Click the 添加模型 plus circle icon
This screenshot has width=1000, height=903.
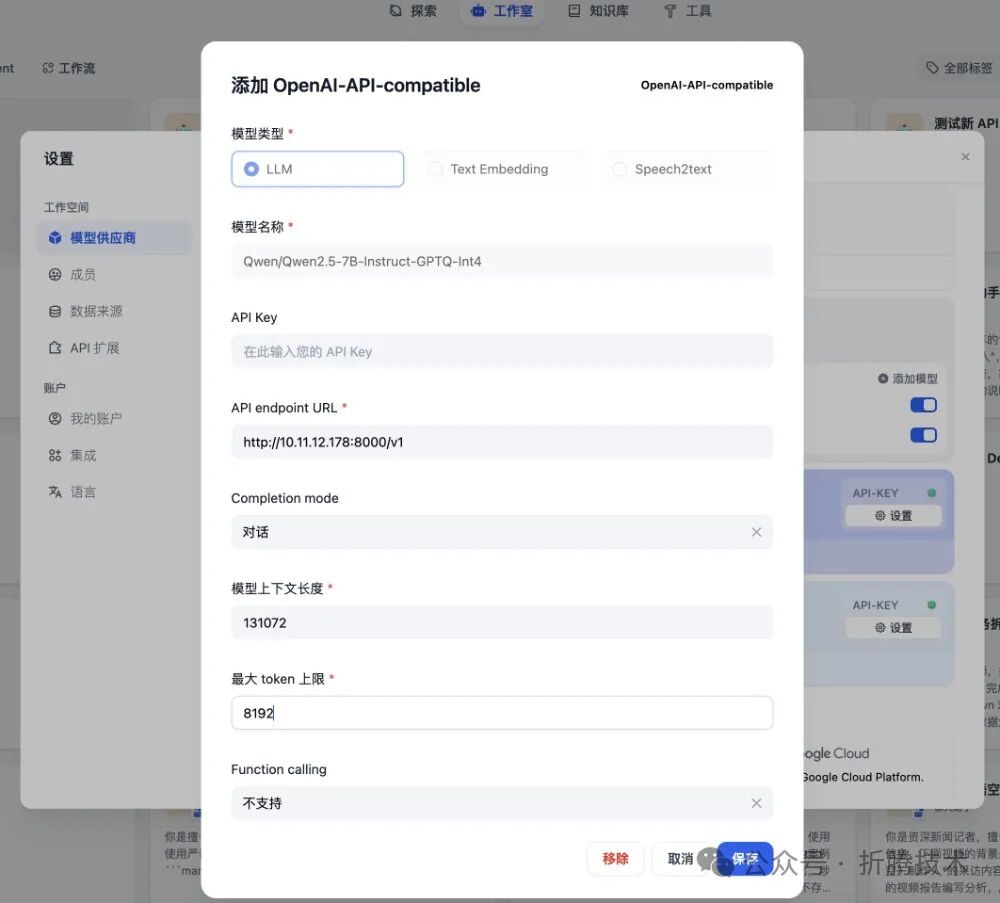(883, 379)
